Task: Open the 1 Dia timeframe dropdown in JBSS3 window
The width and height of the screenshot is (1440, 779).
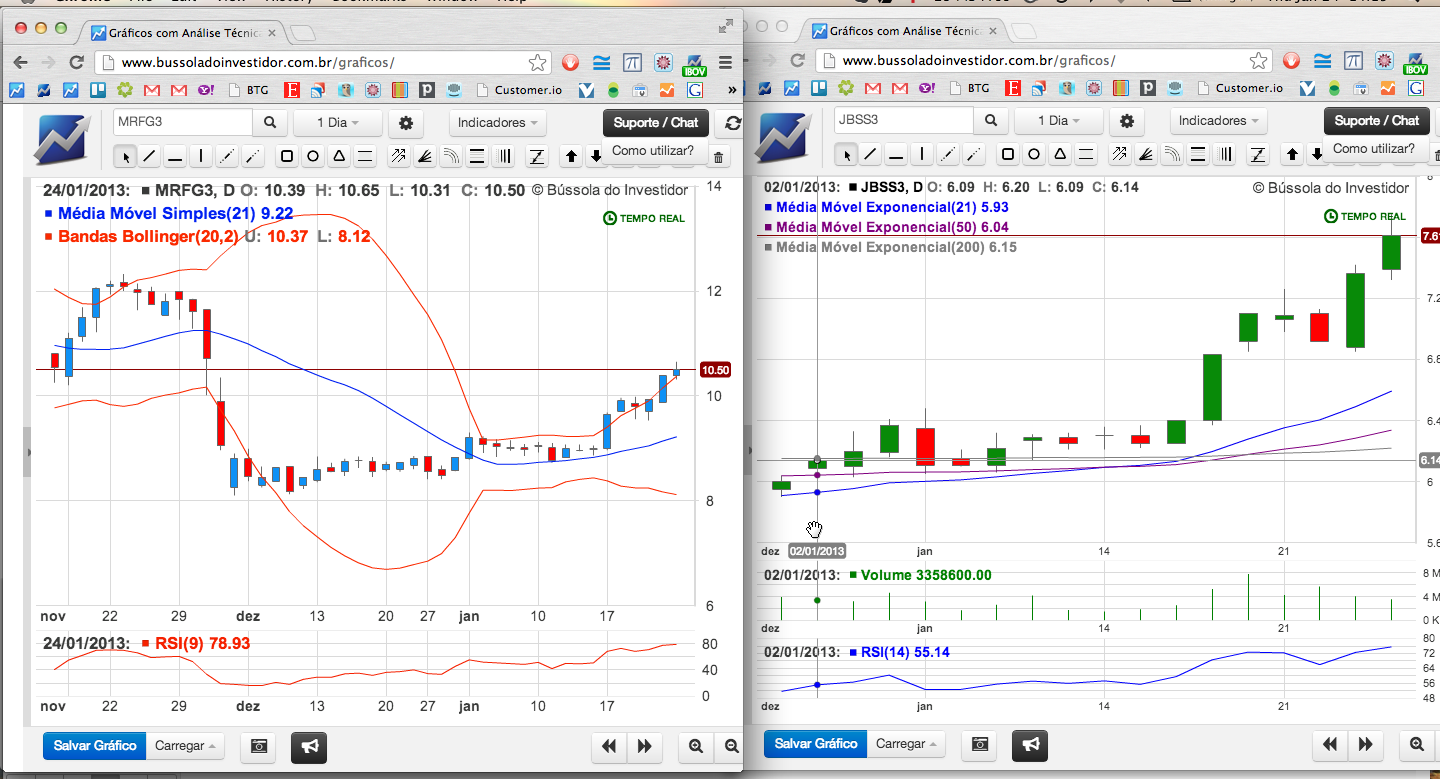Action: (1060, 121)
